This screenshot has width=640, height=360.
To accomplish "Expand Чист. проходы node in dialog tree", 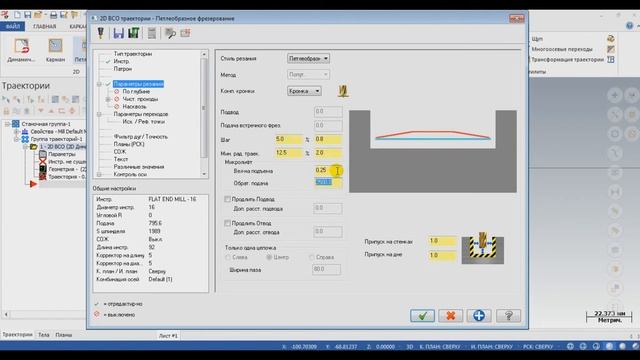I will click(x=108, y=99).
